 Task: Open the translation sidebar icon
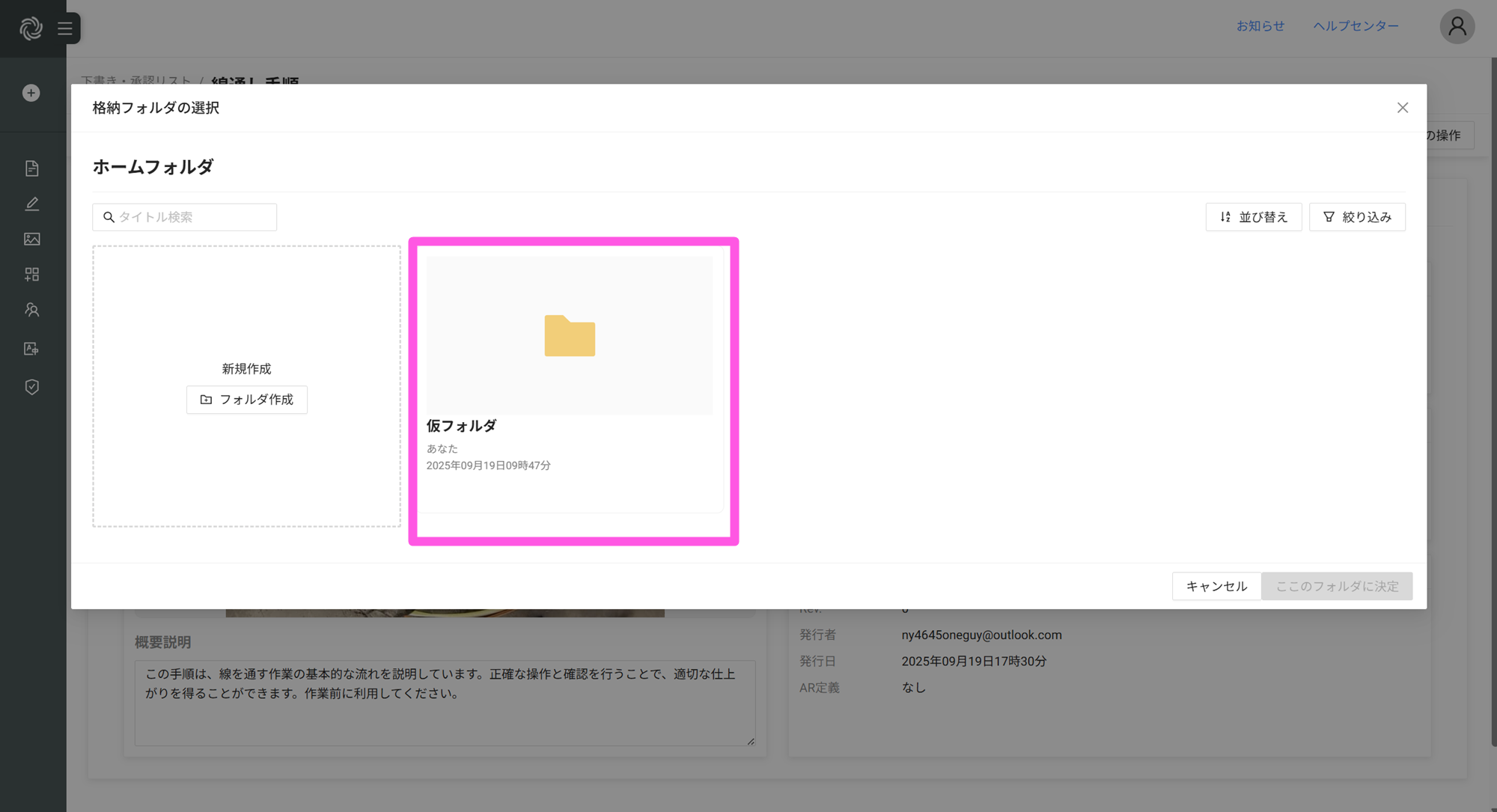31,349
